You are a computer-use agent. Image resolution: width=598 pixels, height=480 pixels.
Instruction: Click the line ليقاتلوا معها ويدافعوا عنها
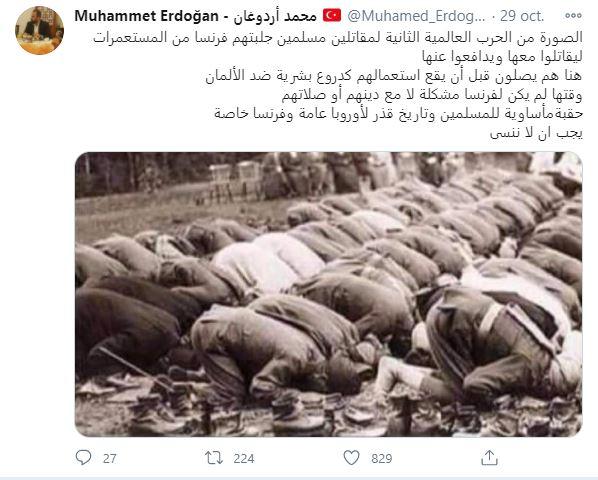(x=502, y=57)
